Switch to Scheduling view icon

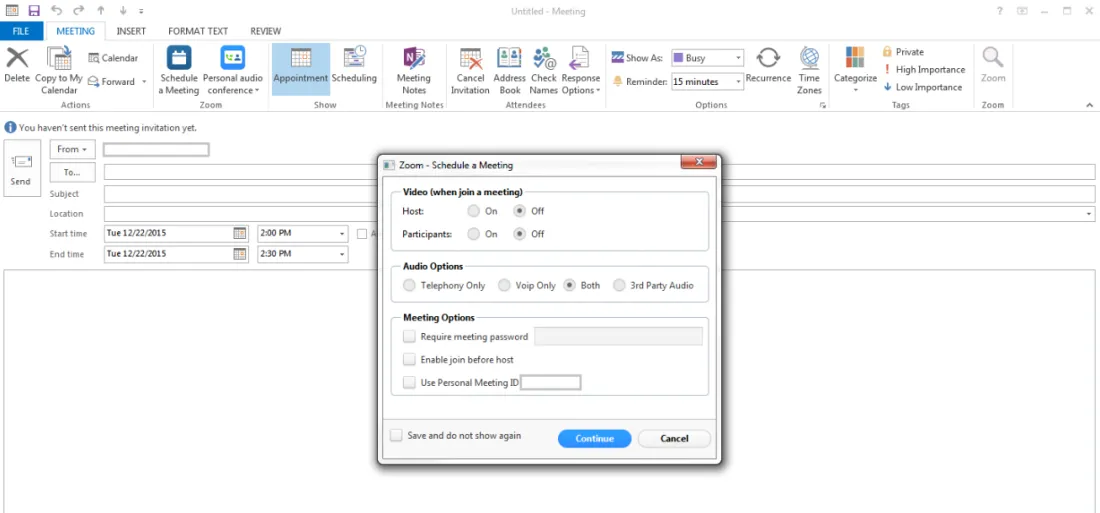(x=354, y=58)
